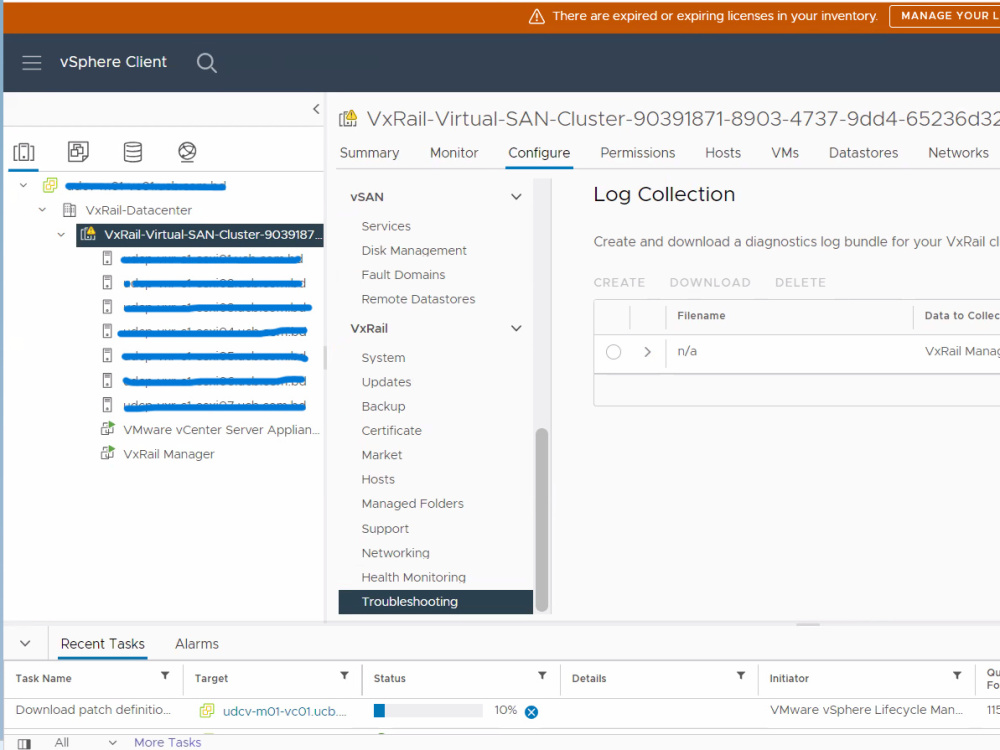Switch to the Alarms tab
The width and height of the screenshot is (1000, 750).
(x=196, y=643)
